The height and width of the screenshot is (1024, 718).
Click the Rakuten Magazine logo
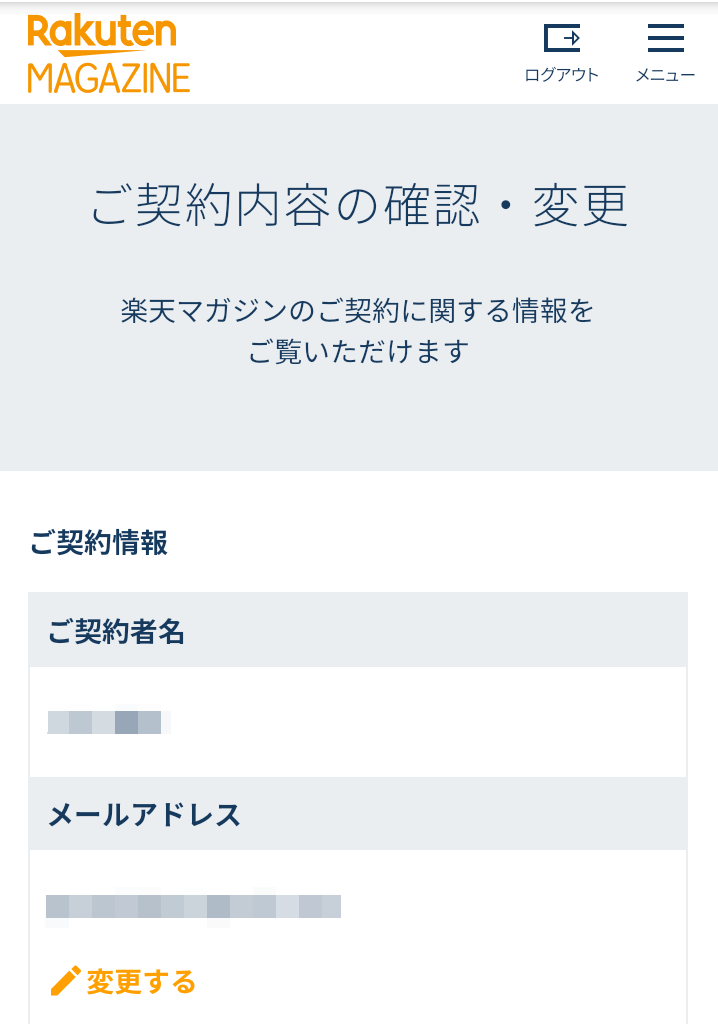pos(108,54)
